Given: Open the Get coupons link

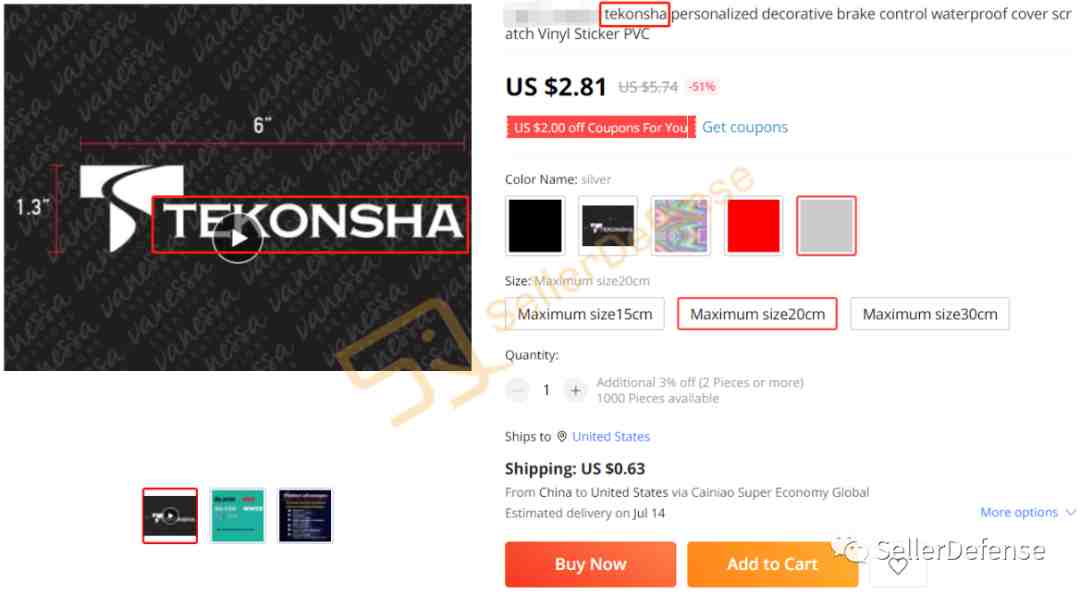Looking at the screenshot, I should point(745,127).
